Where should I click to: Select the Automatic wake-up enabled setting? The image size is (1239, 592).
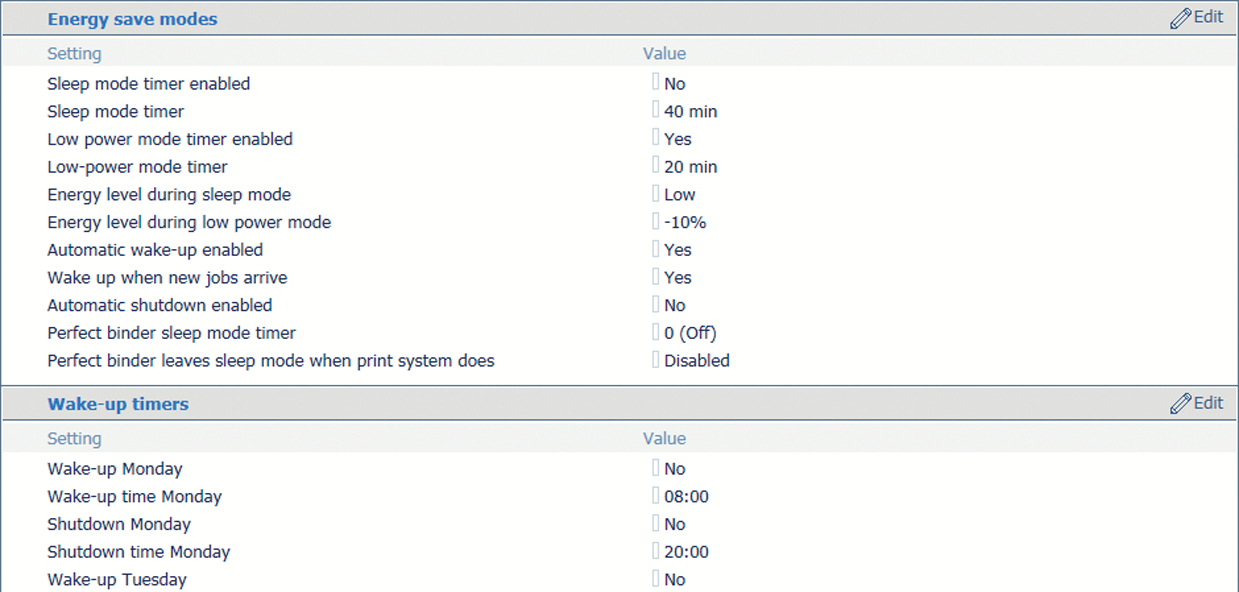coord(155,250)
